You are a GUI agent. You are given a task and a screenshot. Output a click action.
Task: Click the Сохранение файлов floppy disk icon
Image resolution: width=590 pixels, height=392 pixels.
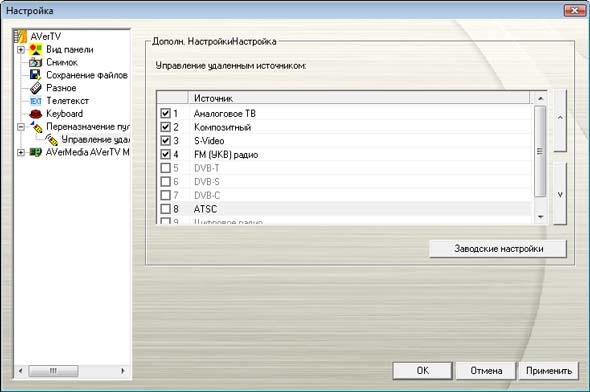[36, 75]
